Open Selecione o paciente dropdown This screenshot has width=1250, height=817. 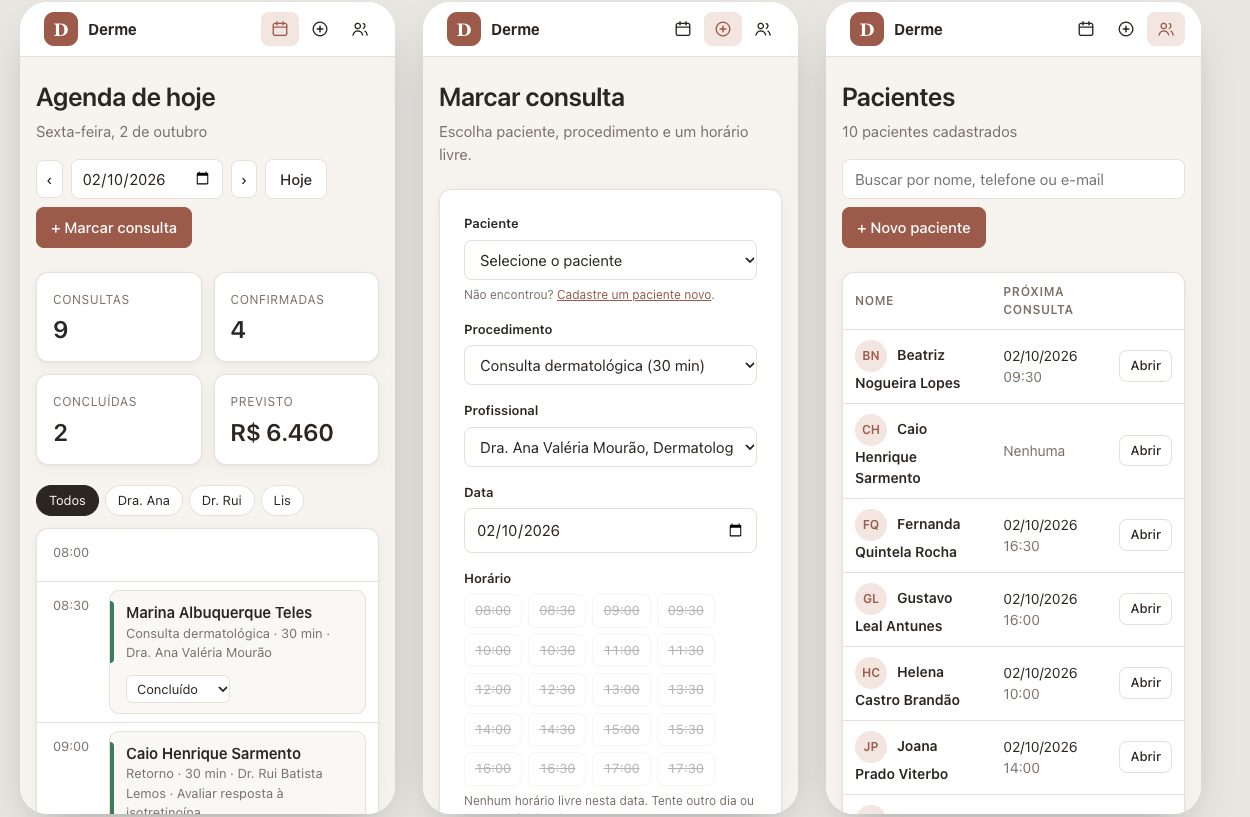[610, 260]
